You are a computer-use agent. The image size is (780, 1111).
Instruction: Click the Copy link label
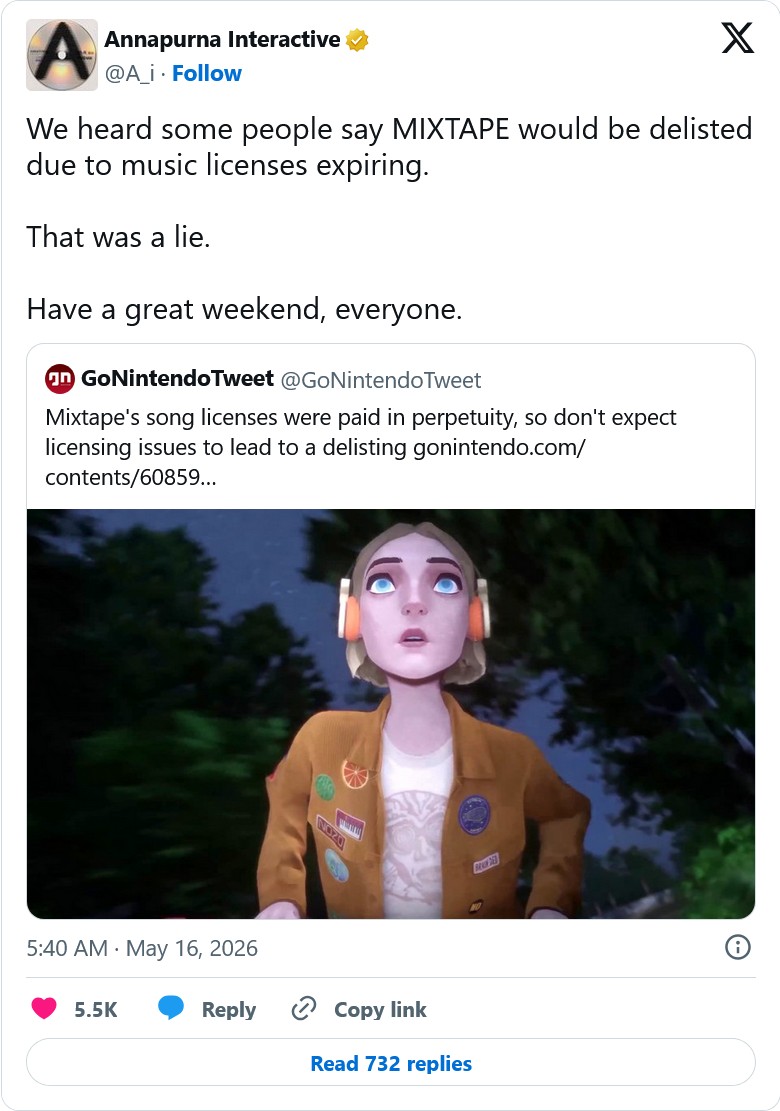(380, 1009)
